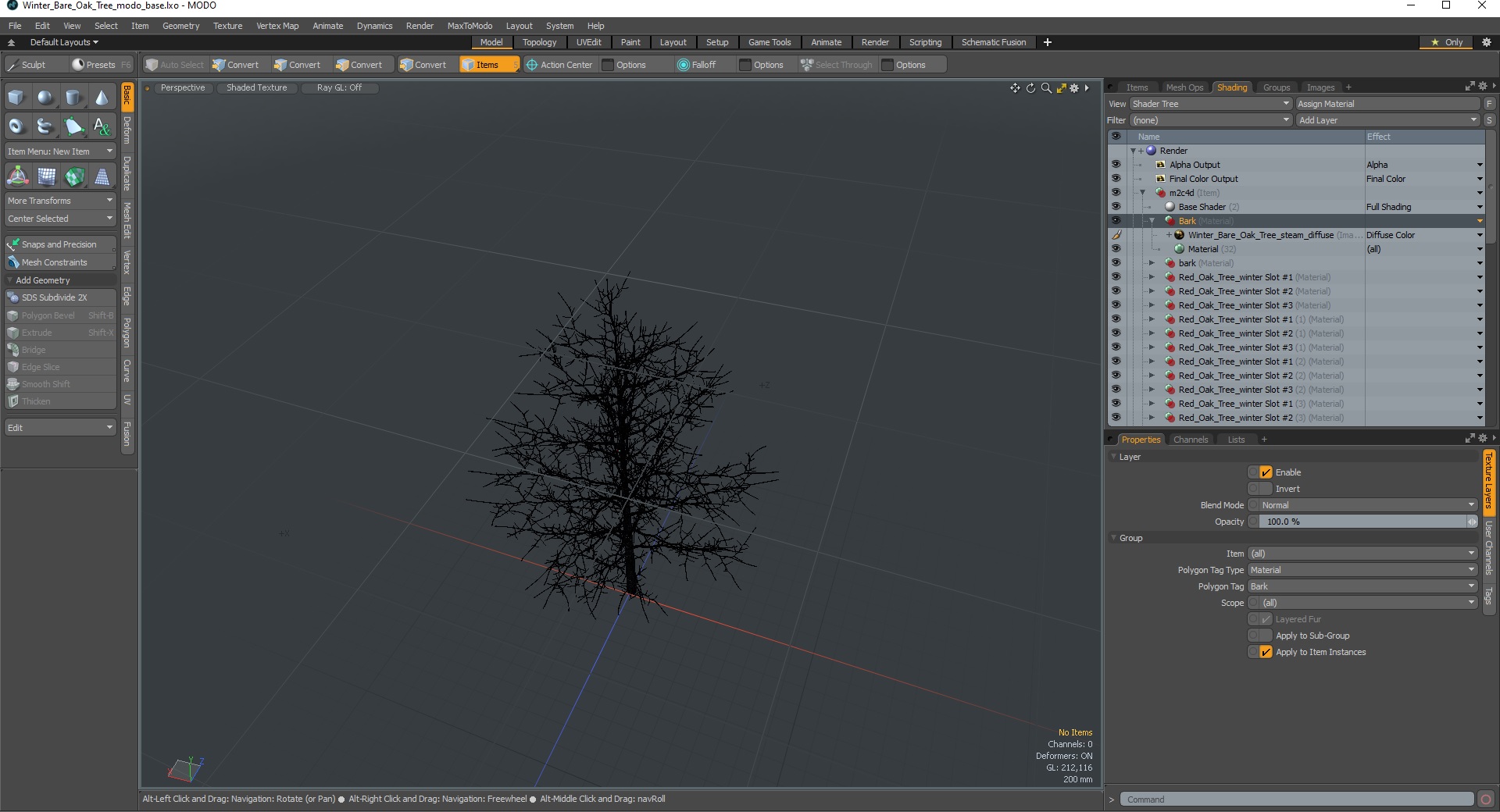
Task: Open the viewport settings gear
Action: pos(1074,88)
